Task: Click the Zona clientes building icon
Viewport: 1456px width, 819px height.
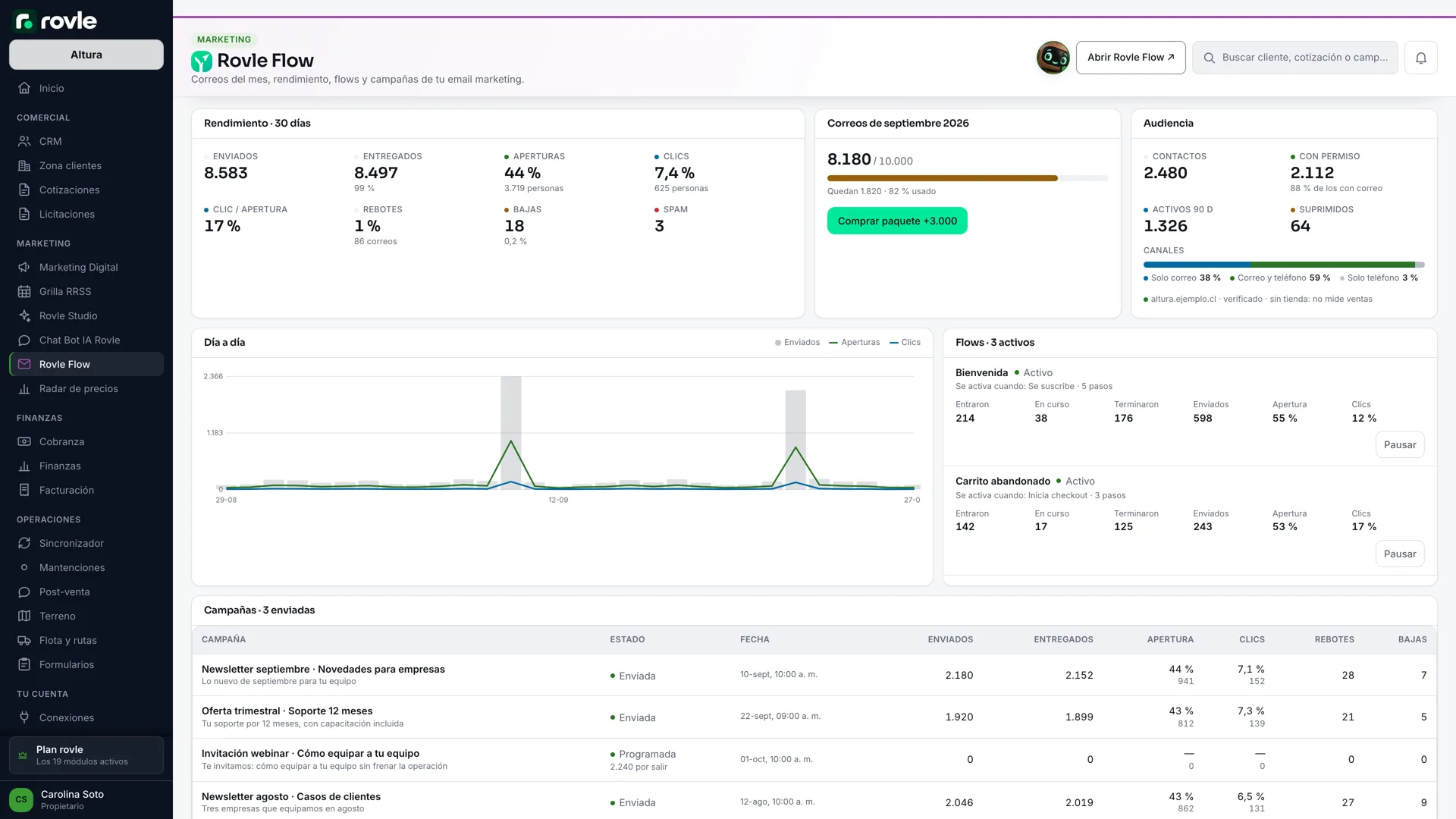Action: (24, 165)
